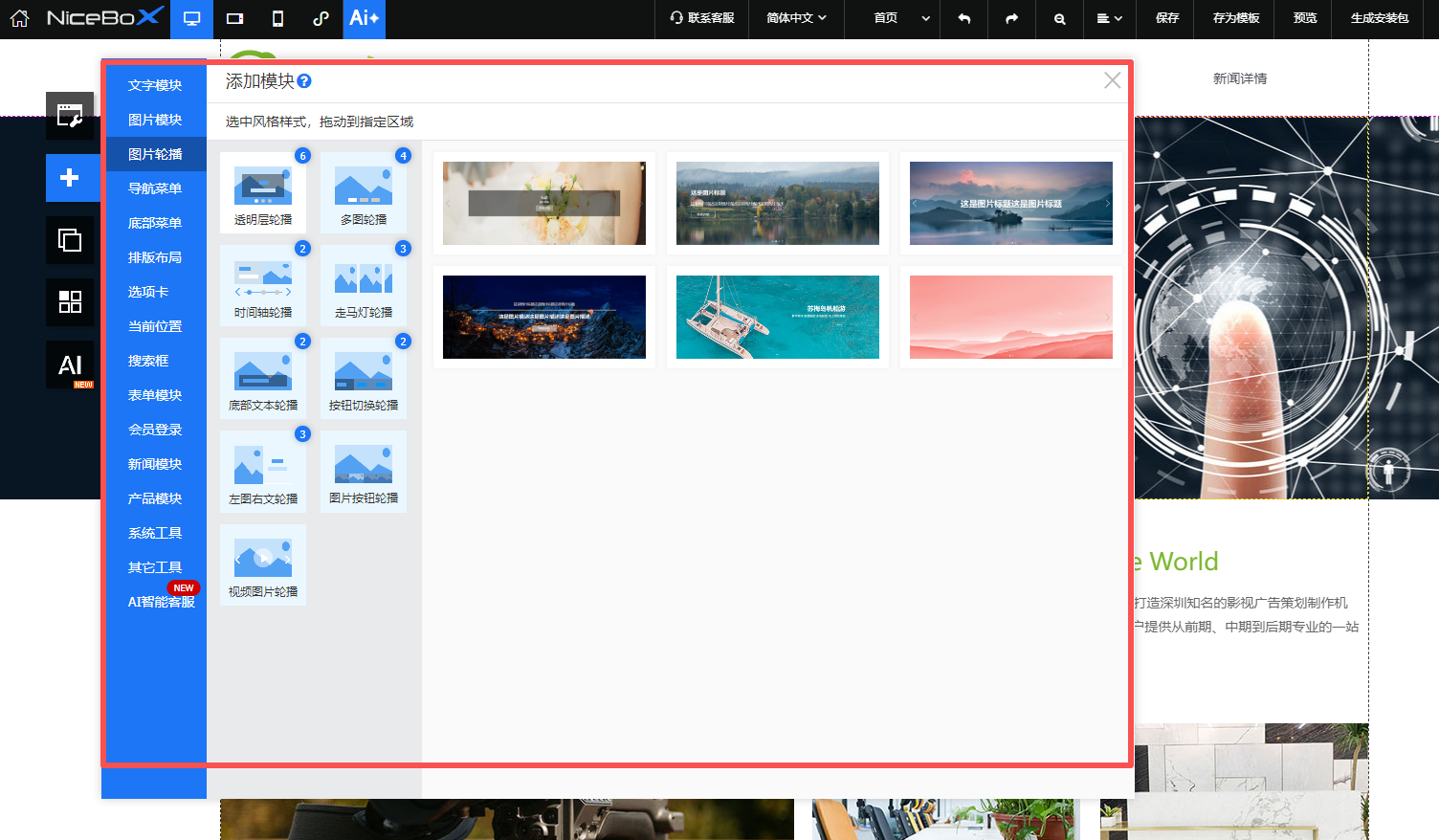Click 存为模板 button

click(1235, 18)
